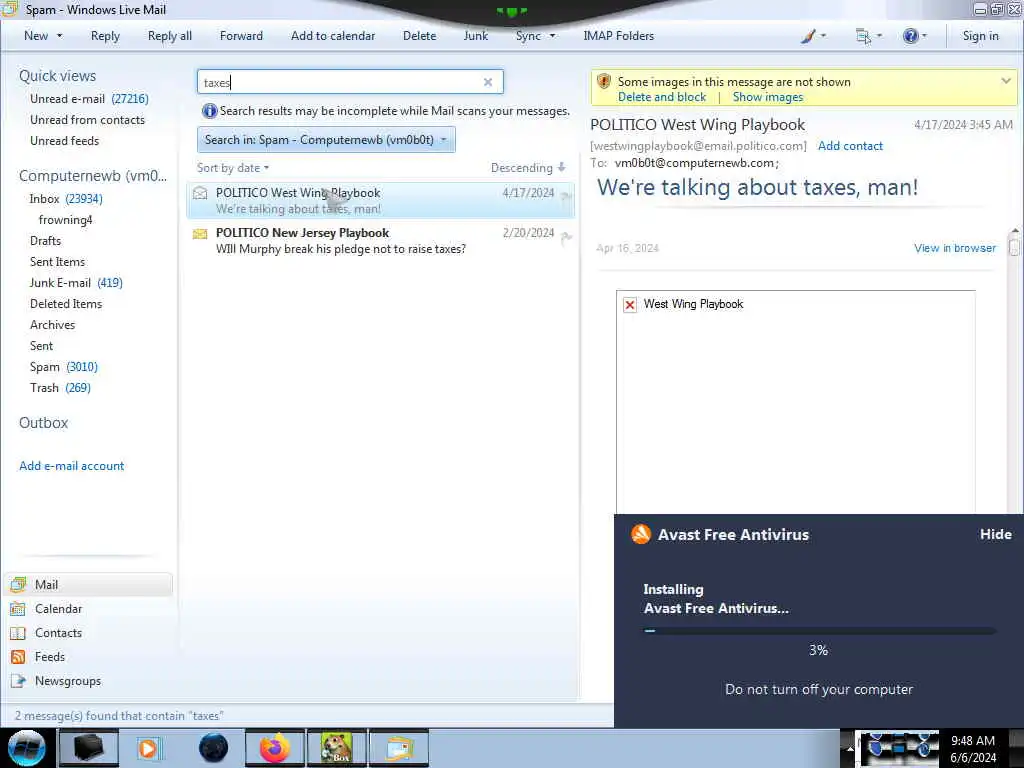This screenshot has height=768, width=1024.
Task: Click View in browser link
Action: tap(955, 248)
